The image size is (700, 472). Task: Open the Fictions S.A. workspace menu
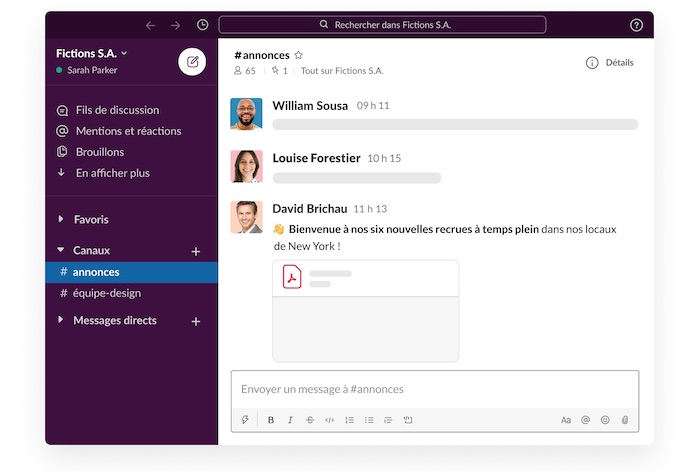click(90, 53)
